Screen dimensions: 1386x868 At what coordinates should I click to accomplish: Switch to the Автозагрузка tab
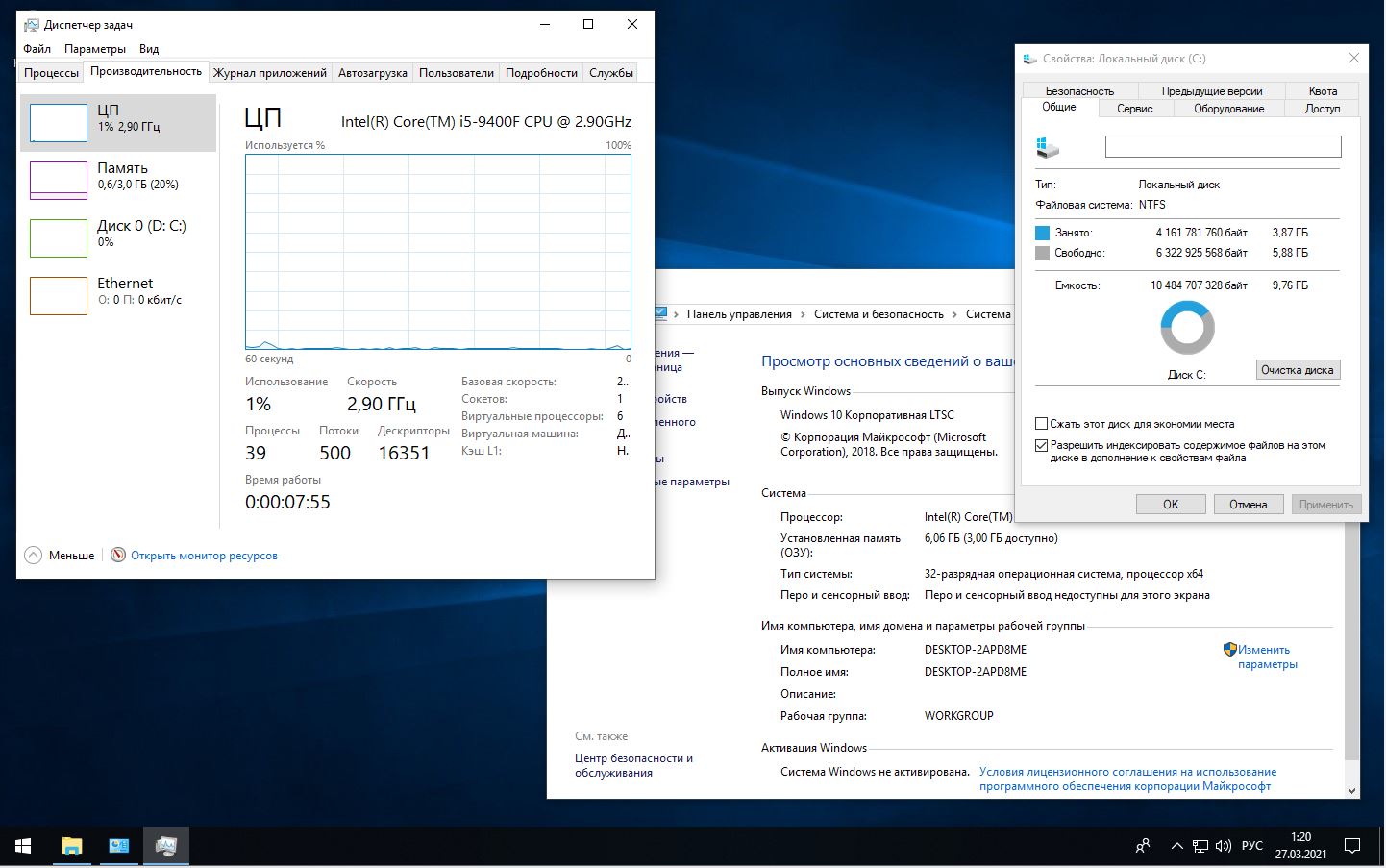click(x=373, y=72)
